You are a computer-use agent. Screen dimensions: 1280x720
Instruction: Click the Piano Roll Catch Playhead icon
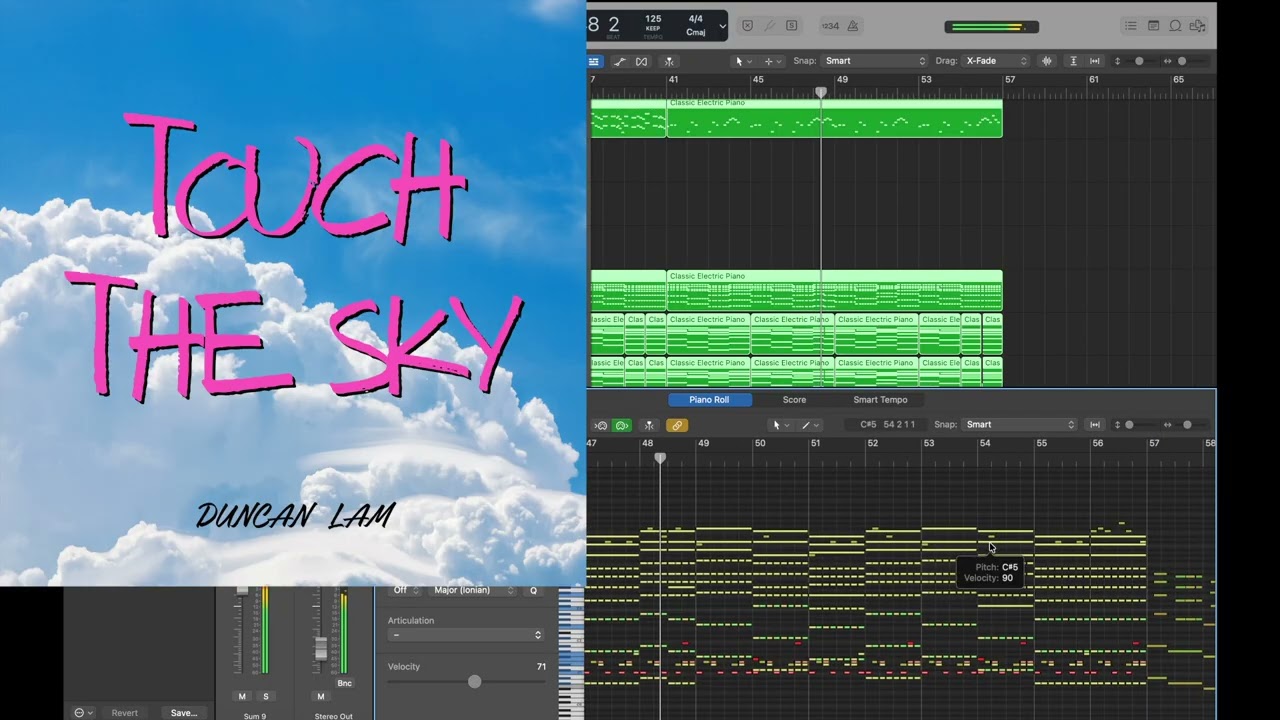pyautogui.click(x=649, y=425)
